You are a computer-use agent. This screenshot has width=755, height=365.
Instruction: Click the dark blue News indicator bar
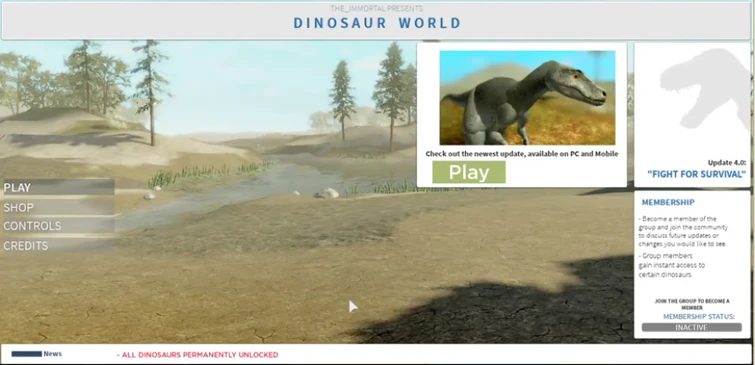click(x=26, y=354)
